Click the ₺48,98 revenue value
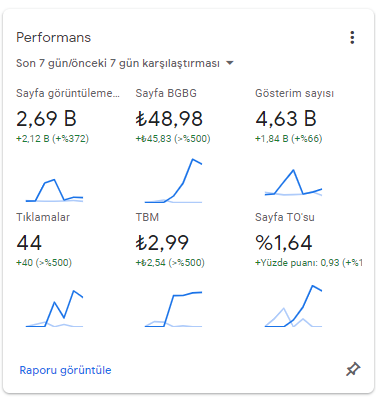The height and width of the screenshot is (402, 376). click(x=169, y=119)
